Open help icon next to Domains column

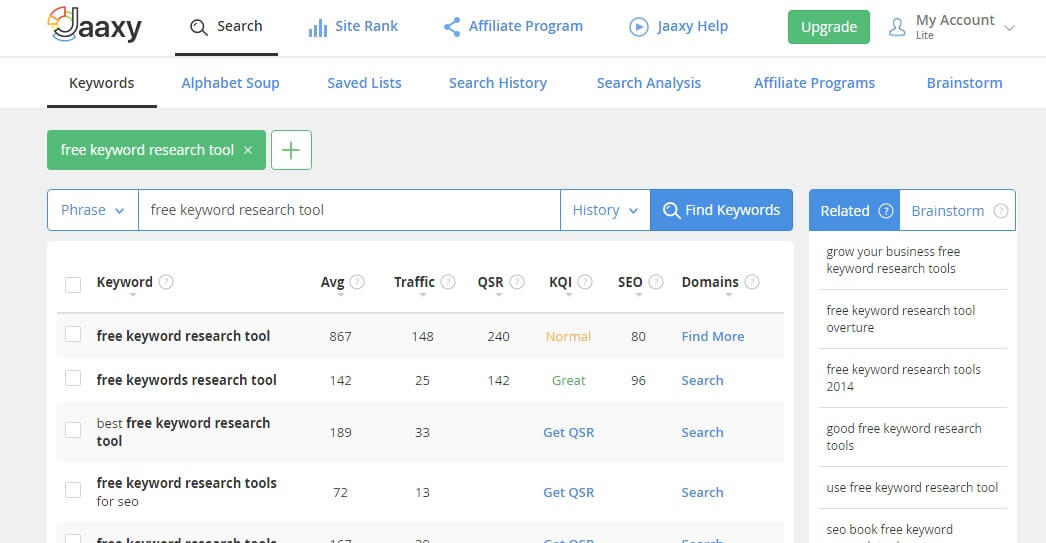click(751, 282)
